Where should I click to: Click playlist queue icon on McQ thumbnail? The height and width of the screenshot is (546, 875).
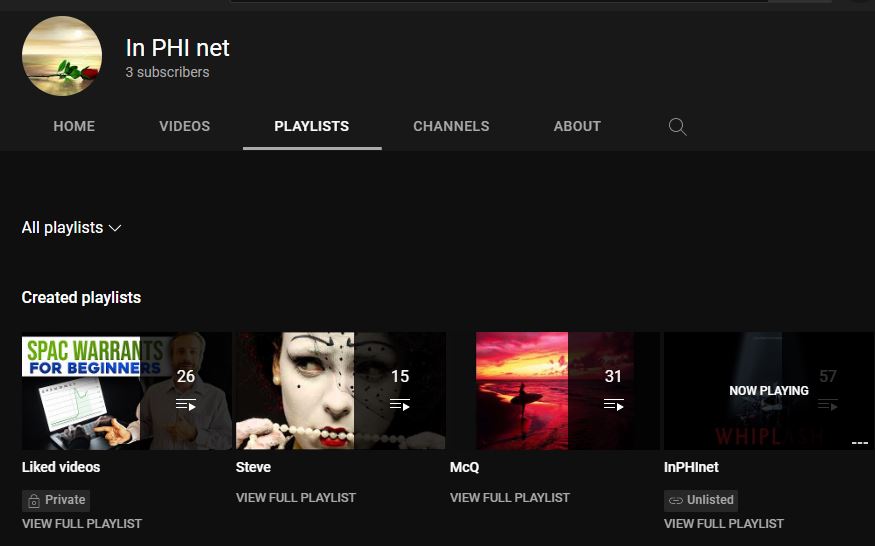pyautogui.click(x=614, y=405)
